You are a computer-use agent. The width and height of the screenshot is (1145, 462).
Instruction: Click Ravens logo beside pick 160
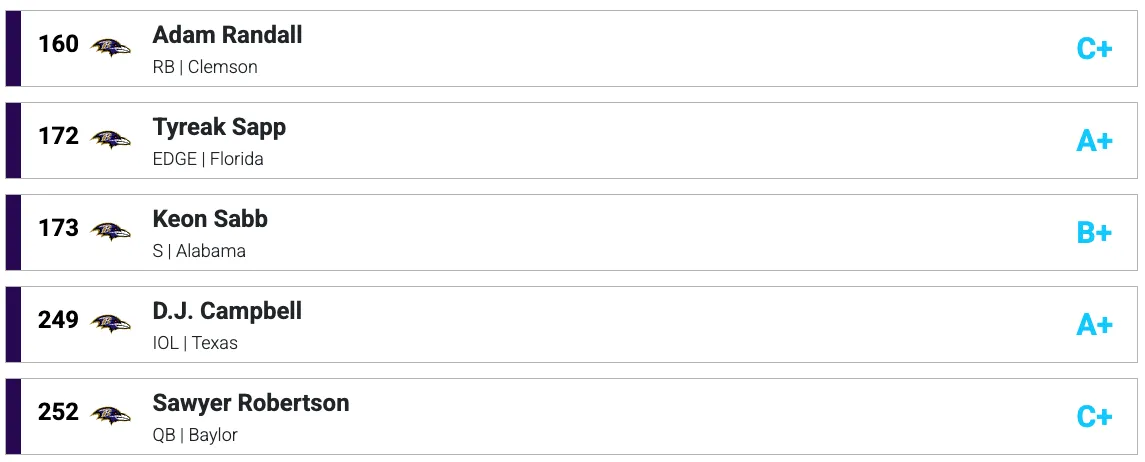[x=110, y=47]
